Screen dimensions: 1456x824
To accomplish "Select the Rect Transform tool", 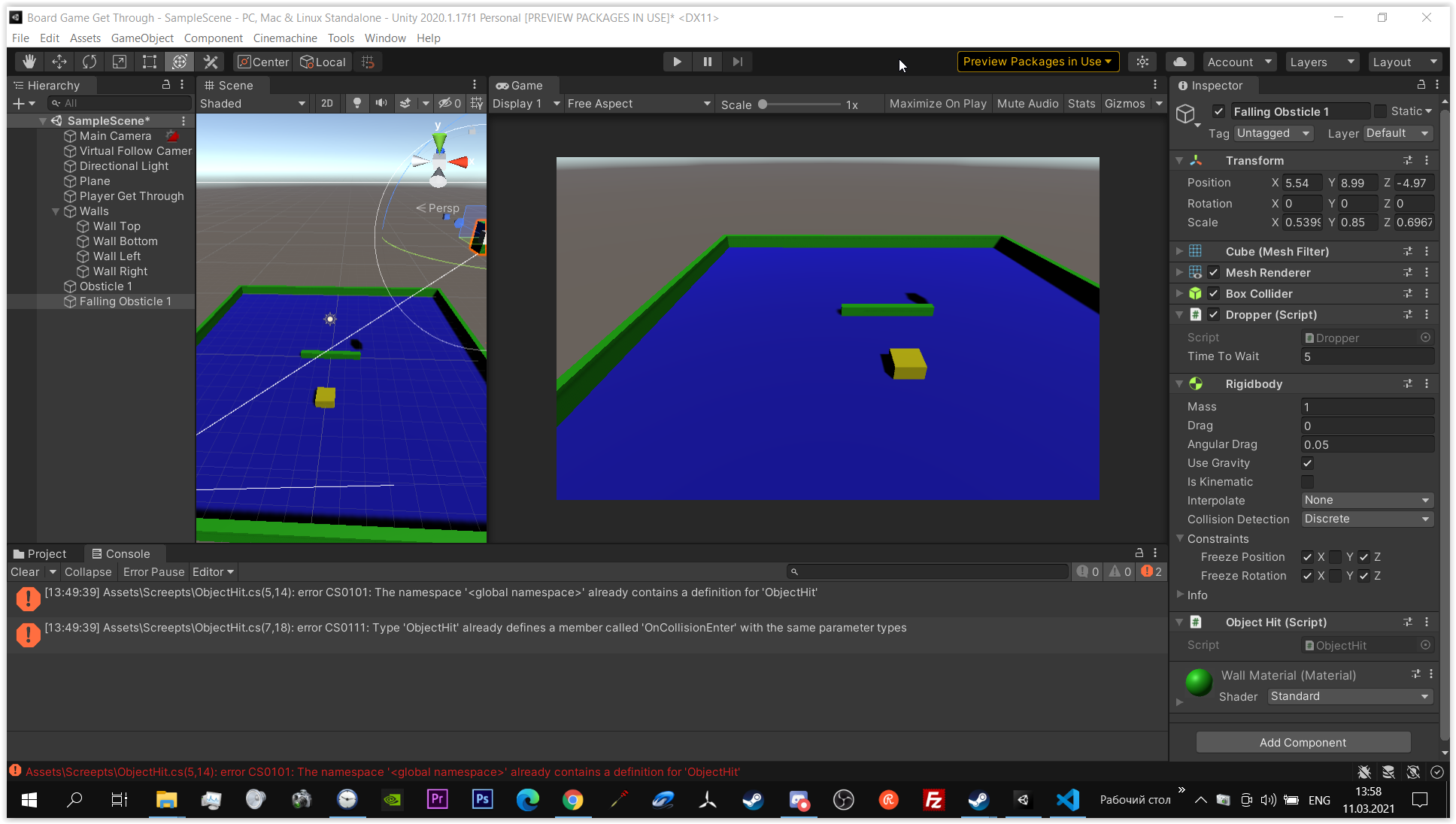I will point(150,62).
